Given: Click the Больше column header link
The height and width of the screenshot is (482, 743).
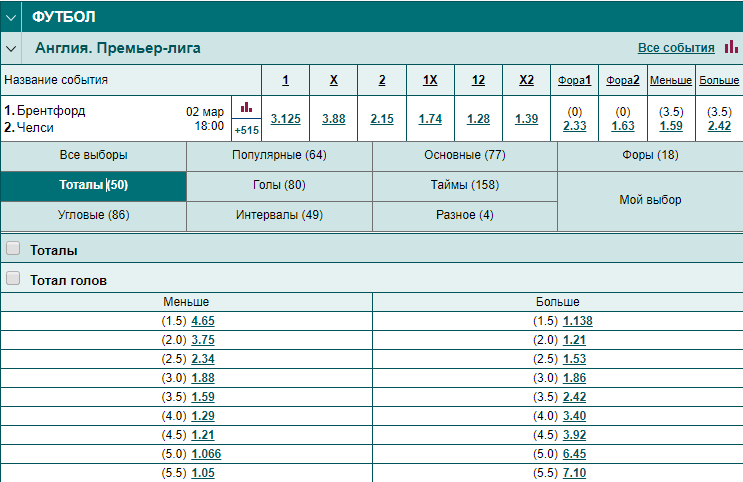Looking at the screenshot, I should tap(719, 81).
